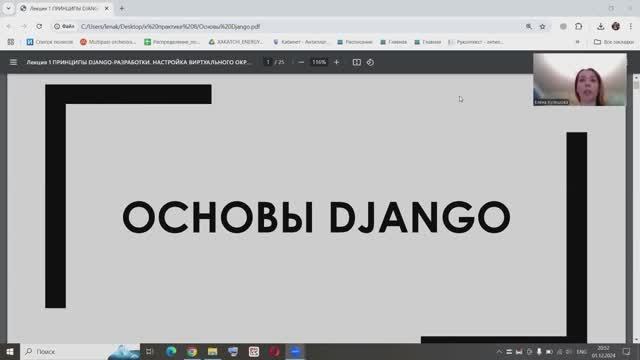Open a new browser tab
The width and height of the screenshot is (640, 360).
click(122, 8)
